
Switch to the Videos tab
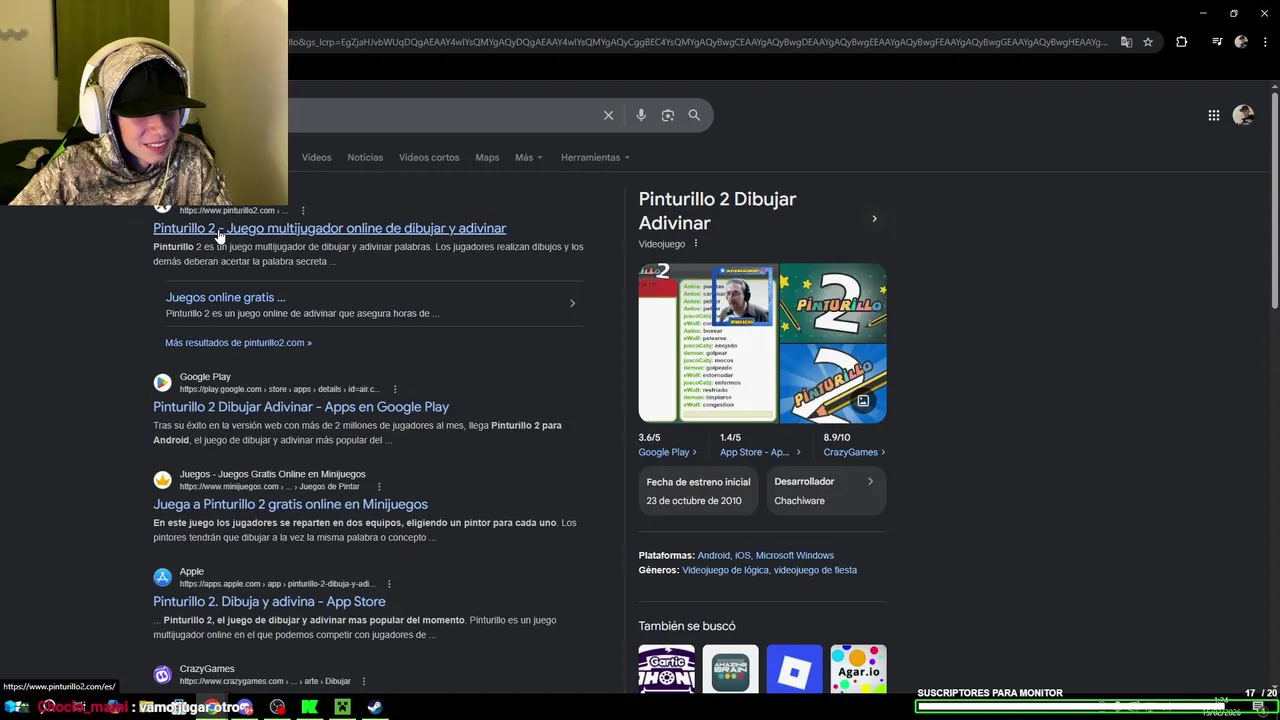point(316,157)
